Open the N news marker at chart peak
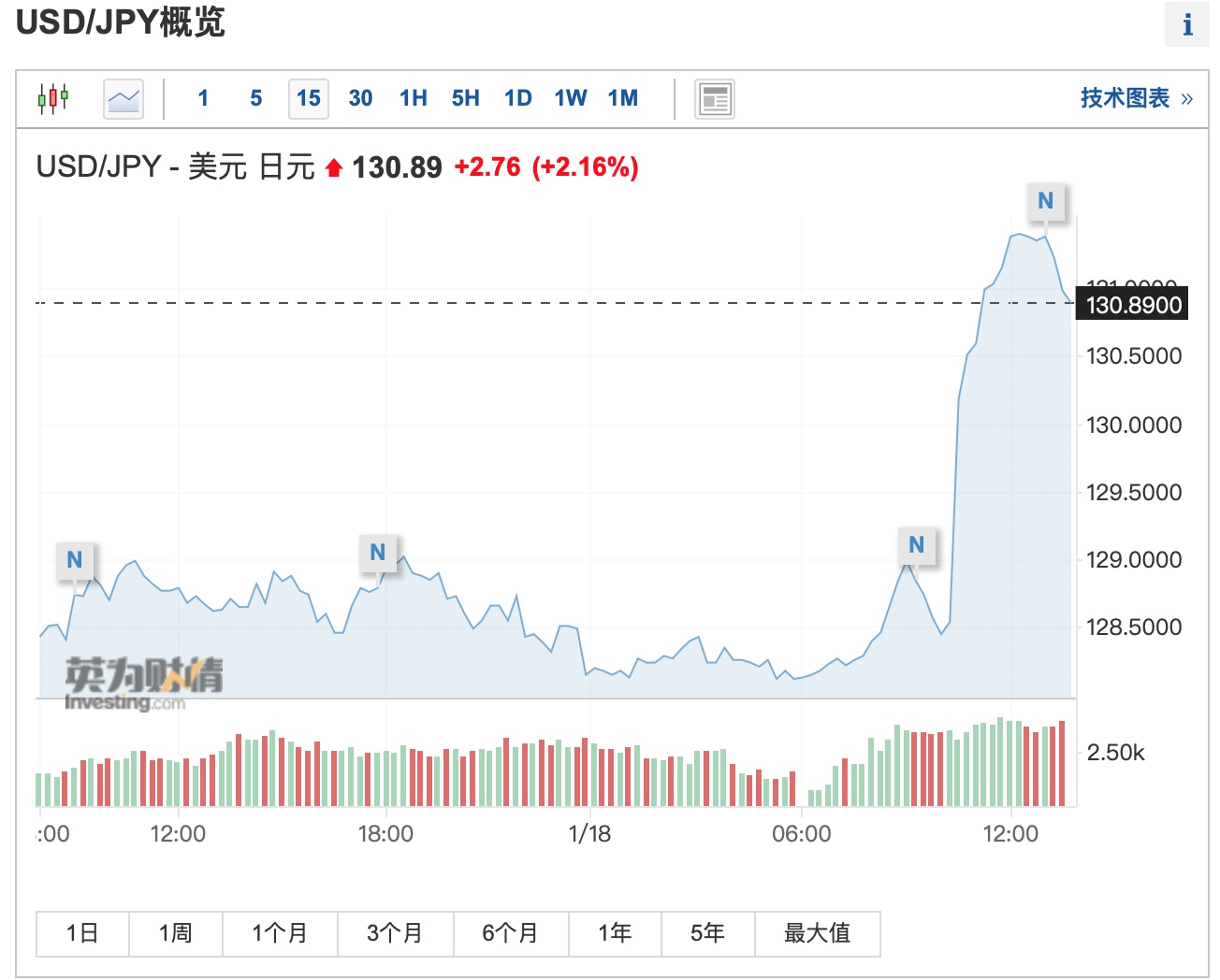 point(1046,201)
